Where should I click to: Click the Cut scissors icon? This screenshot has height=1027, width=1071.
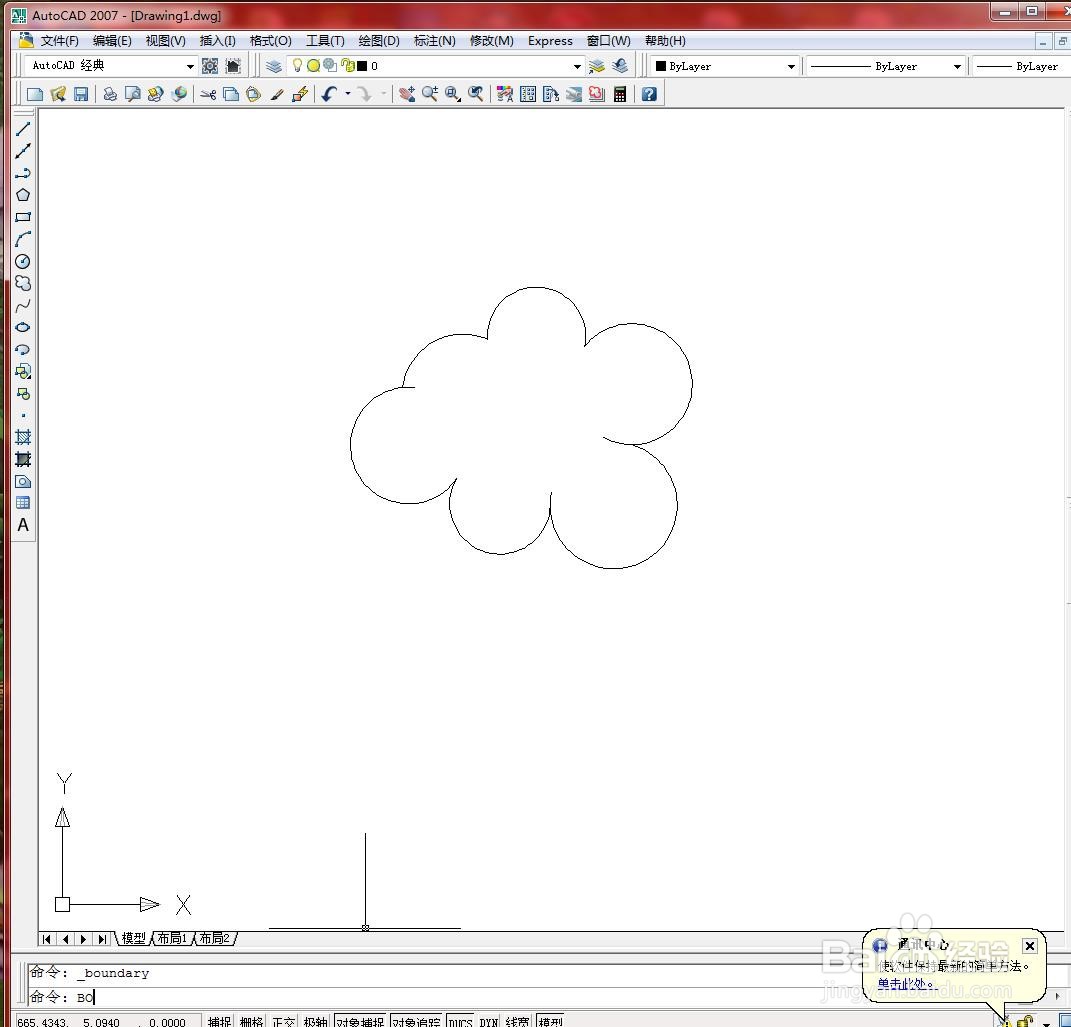(208, 94)
